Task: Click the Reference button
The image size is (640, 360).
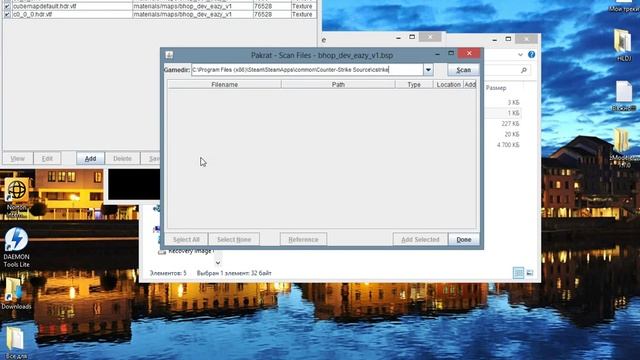Action: pos(303,240)
